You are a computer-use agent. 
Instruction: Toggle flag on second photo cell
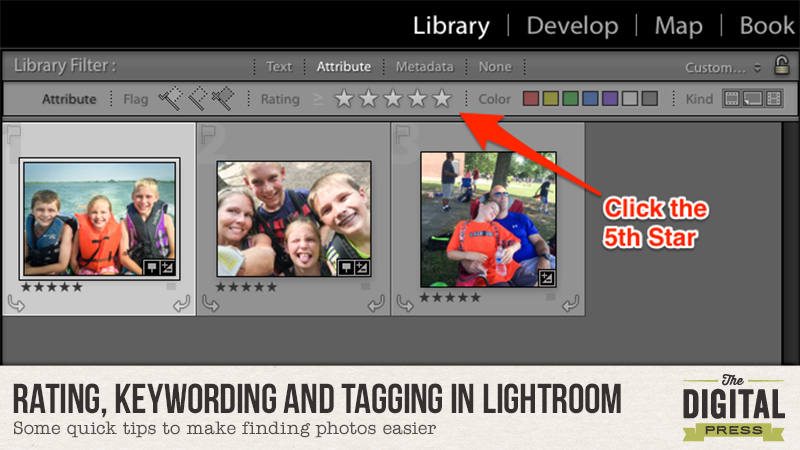tap(208, 135)
